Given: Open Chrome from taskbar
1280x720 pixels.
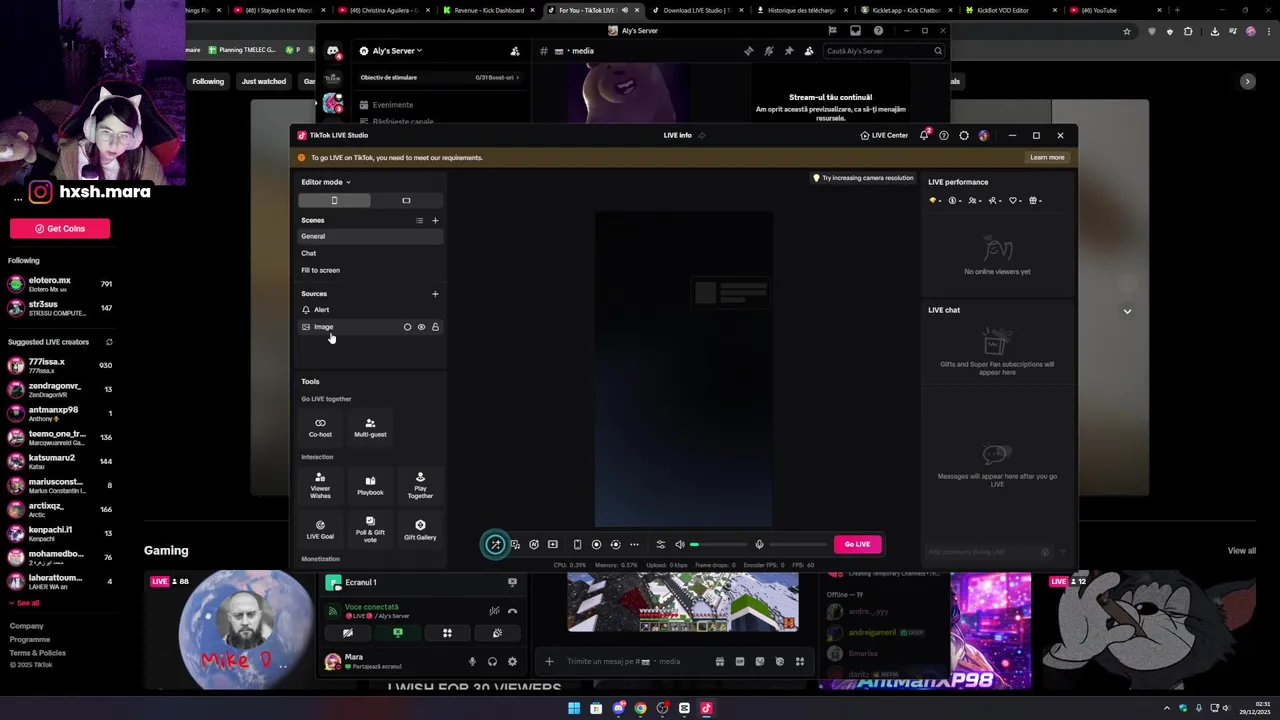Looking at the screenshot, I should tap(640, 708).
